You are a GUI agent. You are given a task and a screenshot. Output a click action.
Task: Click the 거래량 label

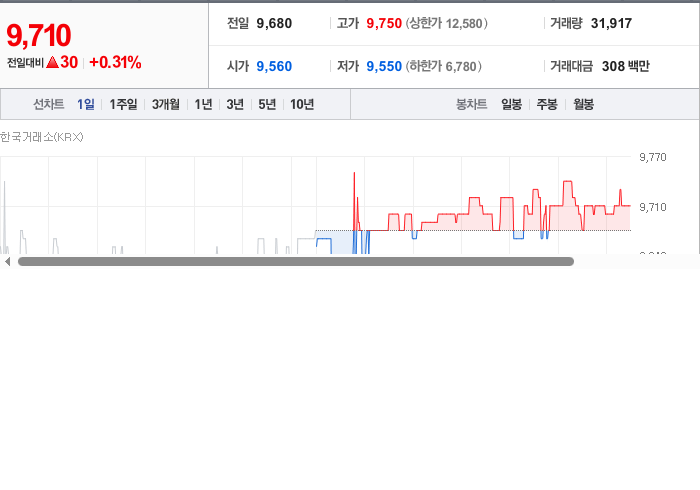[x=566, y=23]
